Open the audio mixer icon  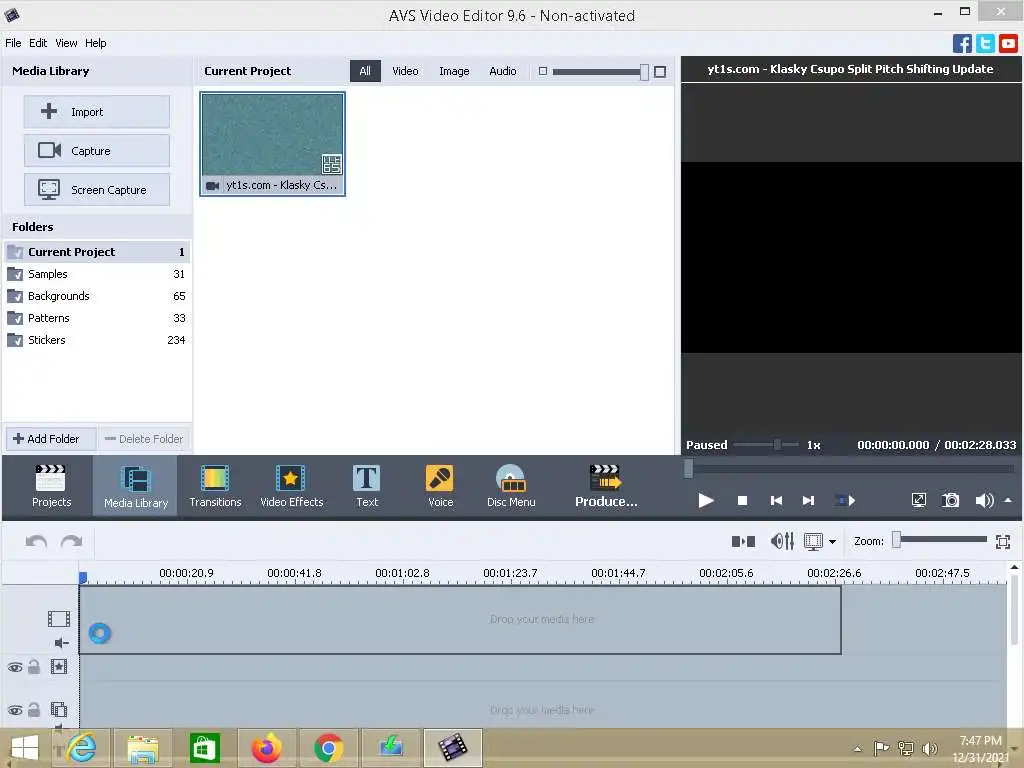coord(782,541)
